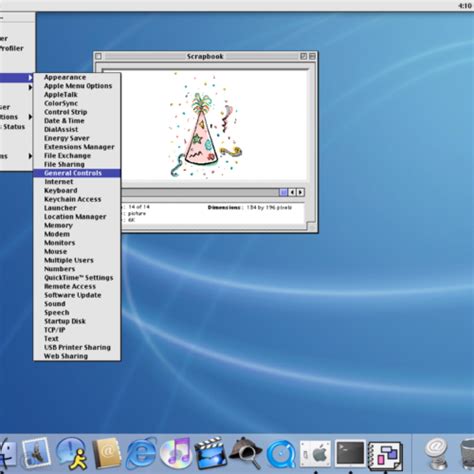
Task: Open Sherlock search from the dock
Action: click(246, 453)
